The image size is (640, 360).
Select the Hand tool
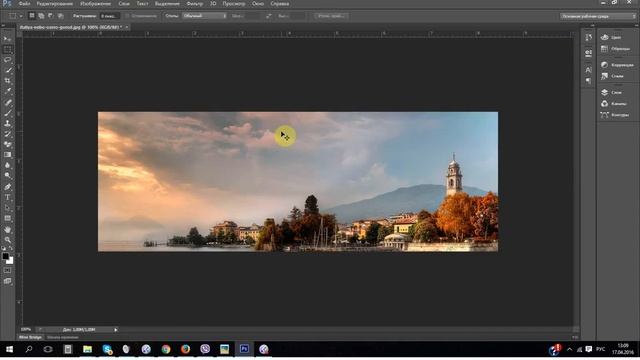[x=7, y=229]
